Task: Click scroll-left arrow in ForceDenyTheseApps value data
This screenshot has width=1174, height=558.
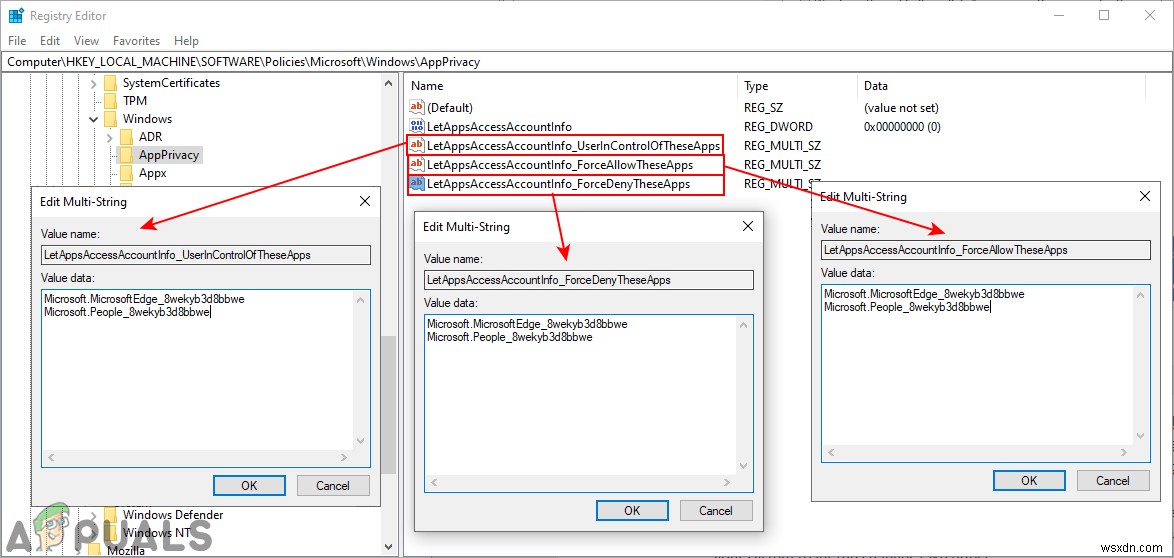Action: pyautogui.click(x=434, y=482)
